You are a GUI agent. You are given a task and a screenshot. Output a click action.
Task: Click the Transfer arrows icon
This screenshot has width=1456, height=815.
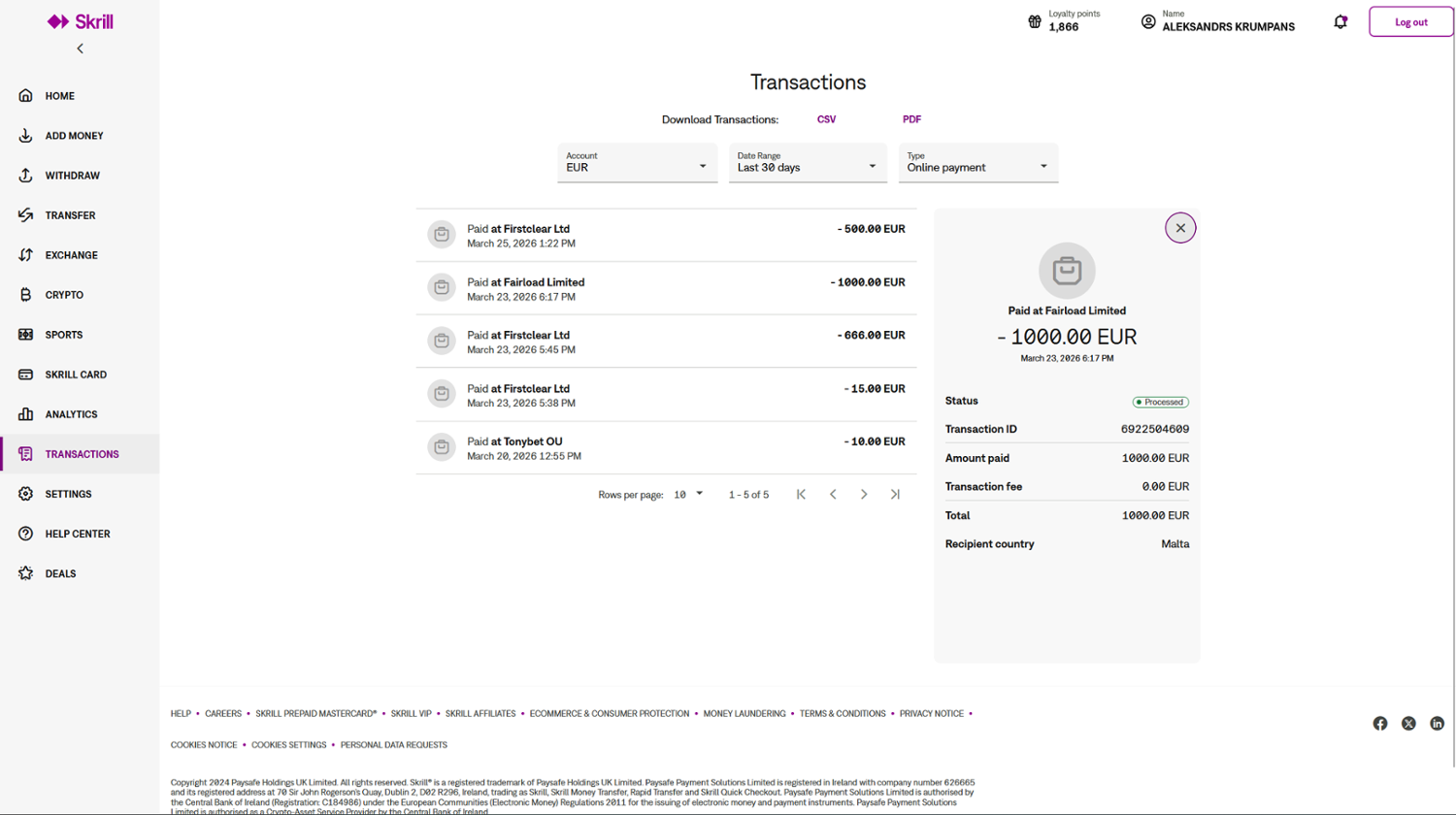[25, 215]
